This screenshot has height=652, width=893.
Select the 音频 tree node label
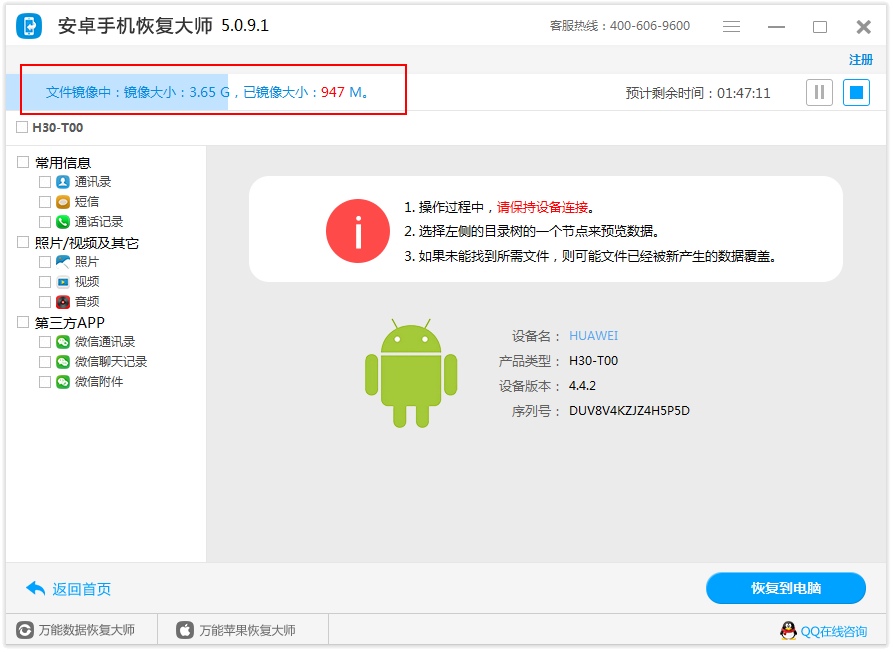pos(87,301)
